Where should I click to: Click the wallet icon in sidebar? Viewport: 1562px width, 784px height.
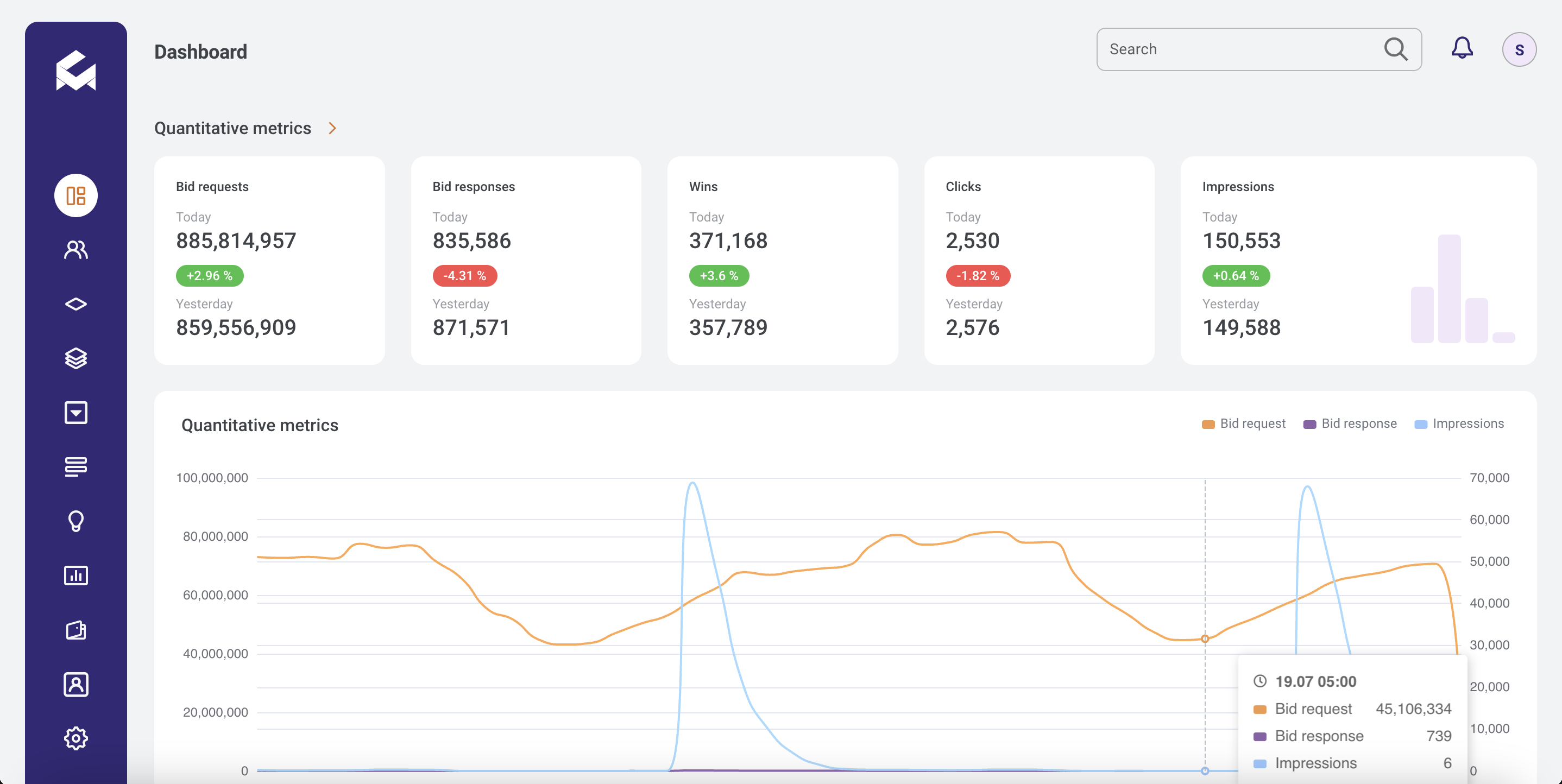tap(76, 630)
